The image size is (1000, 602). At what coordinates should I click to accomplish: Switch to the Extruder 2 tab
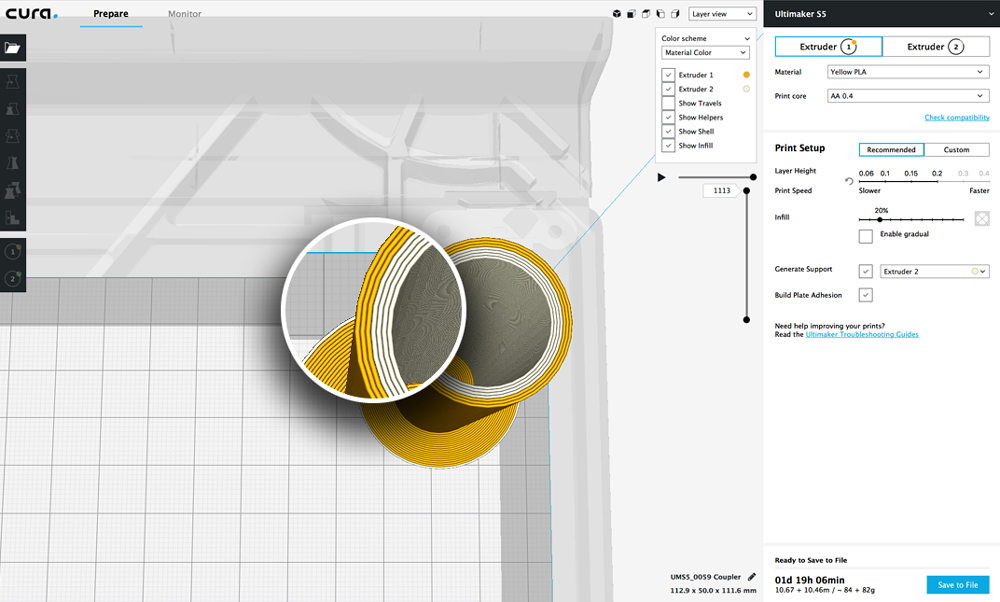pos(935,47)
